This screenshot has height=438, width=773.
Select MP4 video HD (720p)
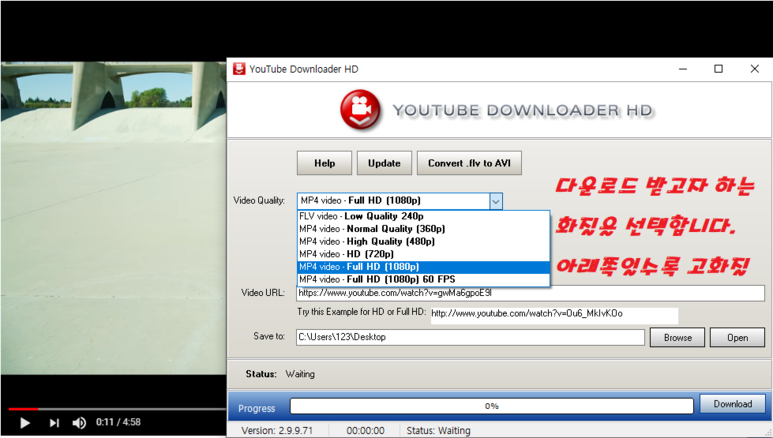[x=423, y=254]
